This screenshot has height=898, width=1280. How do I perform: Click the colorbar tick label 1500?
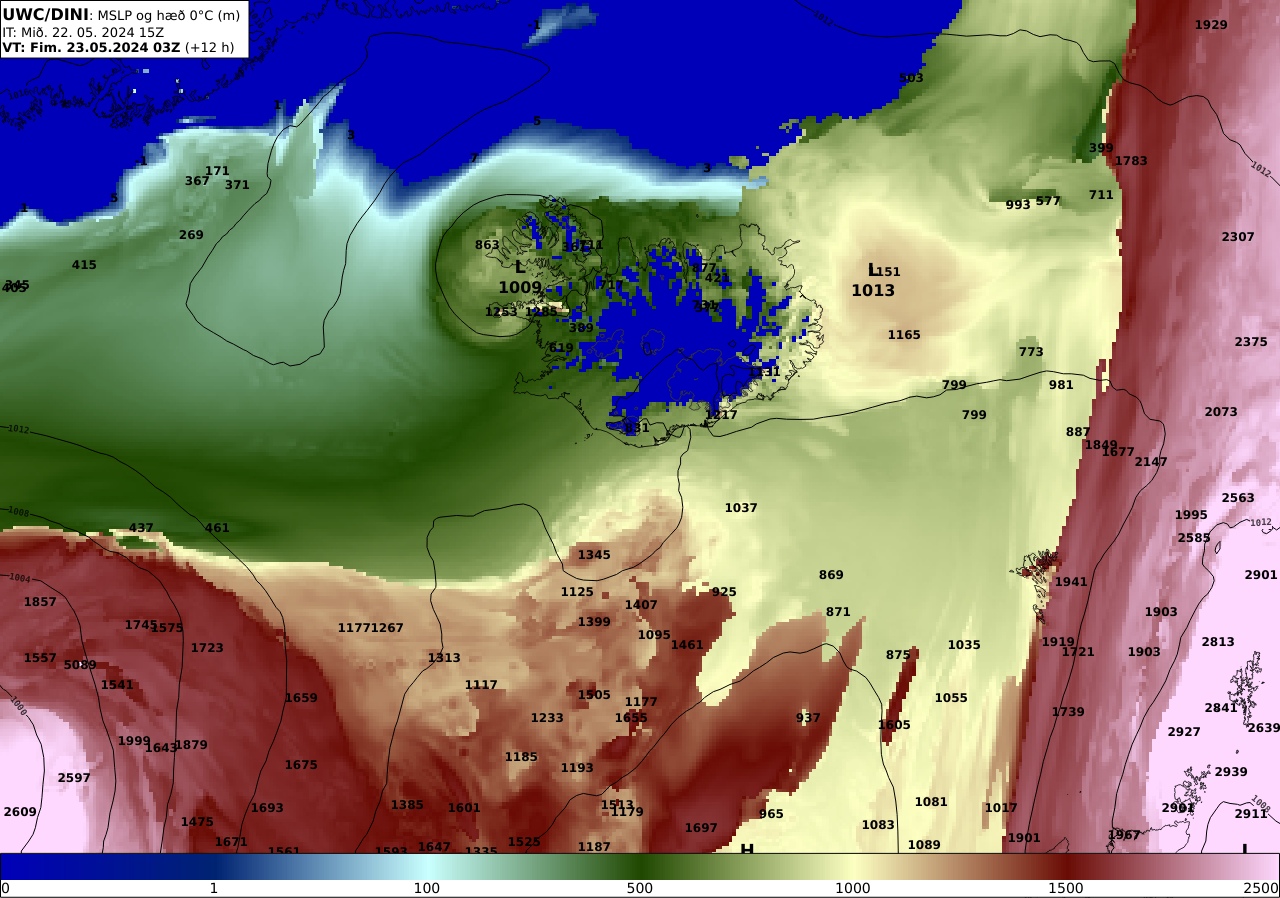click(1066, 888)
